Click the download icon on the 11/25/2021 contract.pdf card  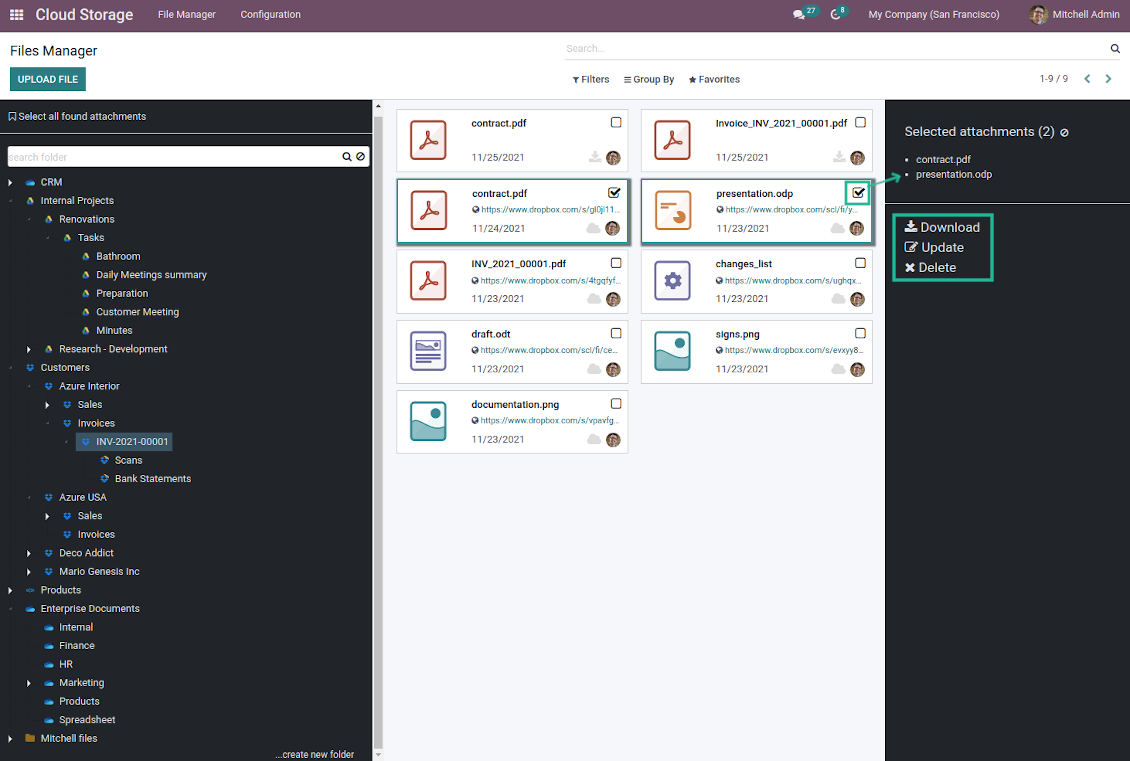[595, 157]
